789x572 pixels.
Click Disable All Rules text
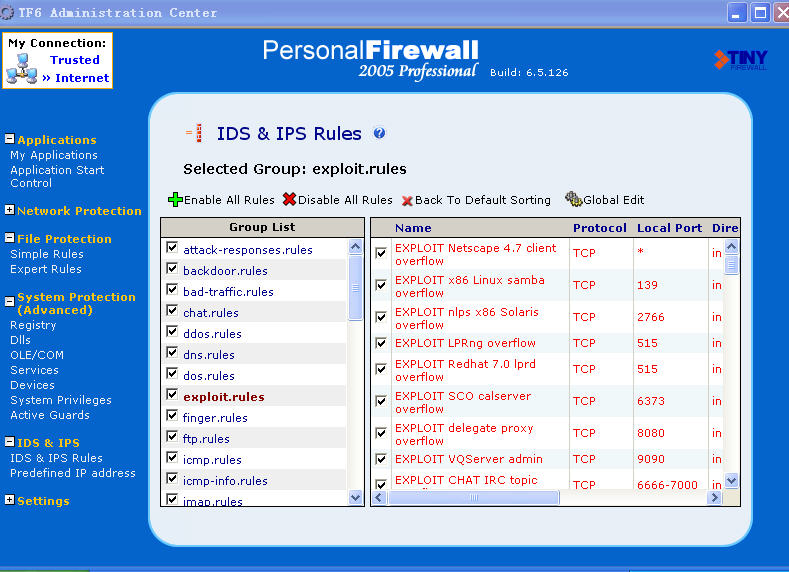pos(345,200)
